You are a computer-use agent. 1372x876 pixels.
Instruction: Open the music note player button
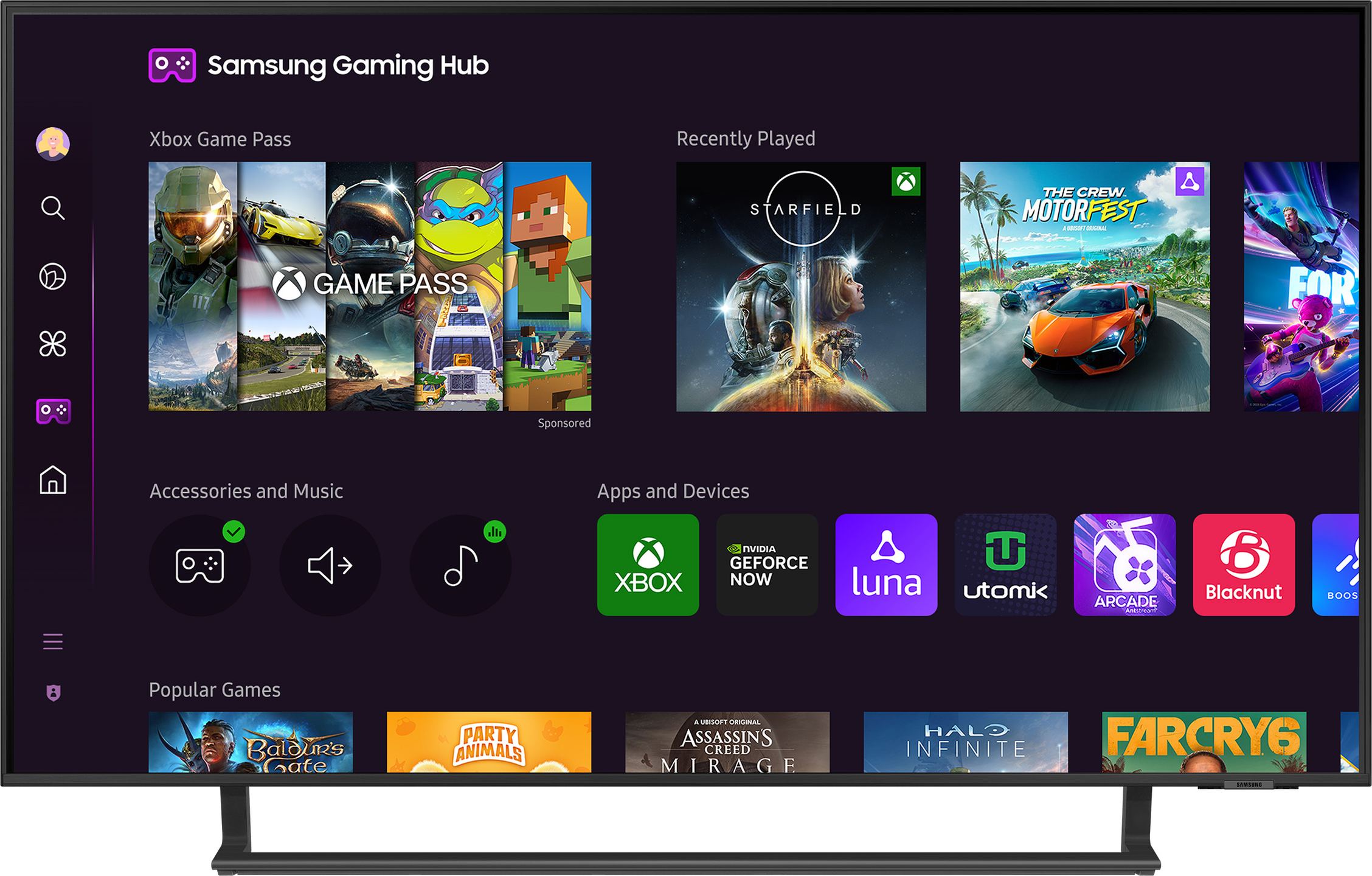pyautogui.click(x=460, y=566)
